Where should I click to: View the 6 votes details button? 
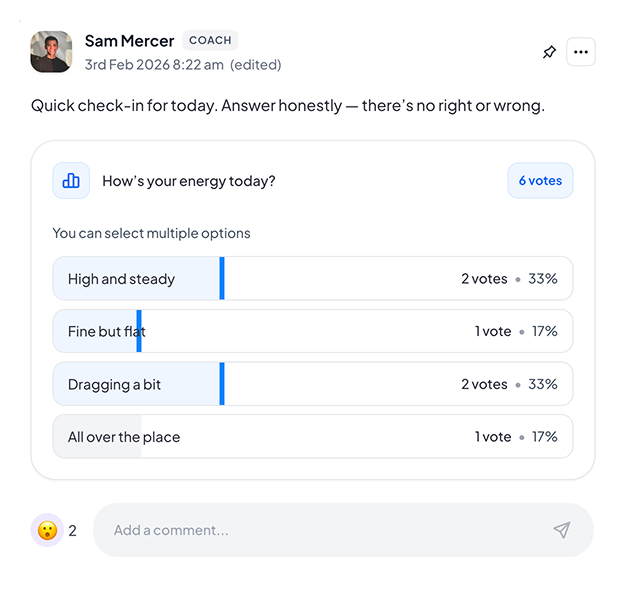[540, 181]
